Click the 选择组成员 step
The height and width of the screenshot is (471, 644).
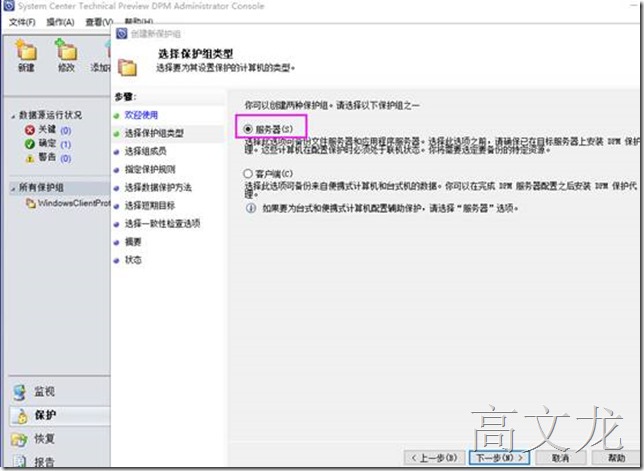145,151
